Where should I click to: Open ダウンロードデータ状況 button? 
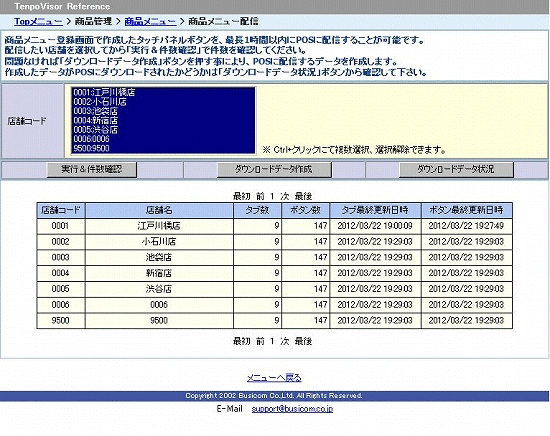(x=456, y=169)
